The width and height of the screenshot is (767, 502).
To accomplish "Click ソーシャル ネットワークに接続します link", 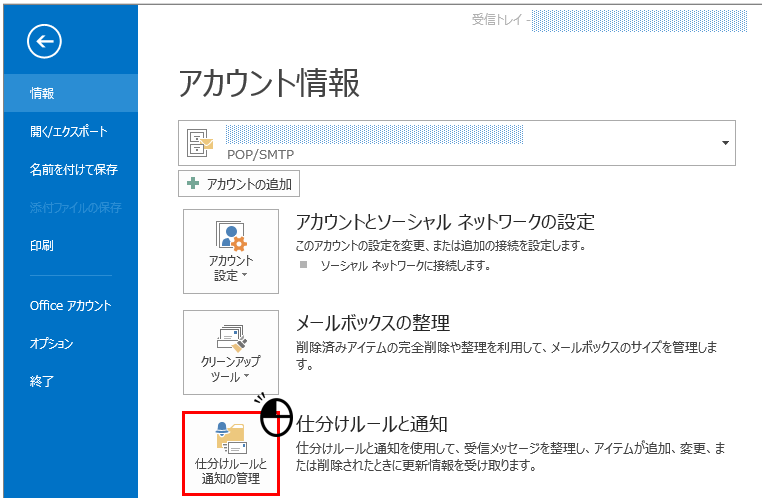I will (x=405, y=266).
